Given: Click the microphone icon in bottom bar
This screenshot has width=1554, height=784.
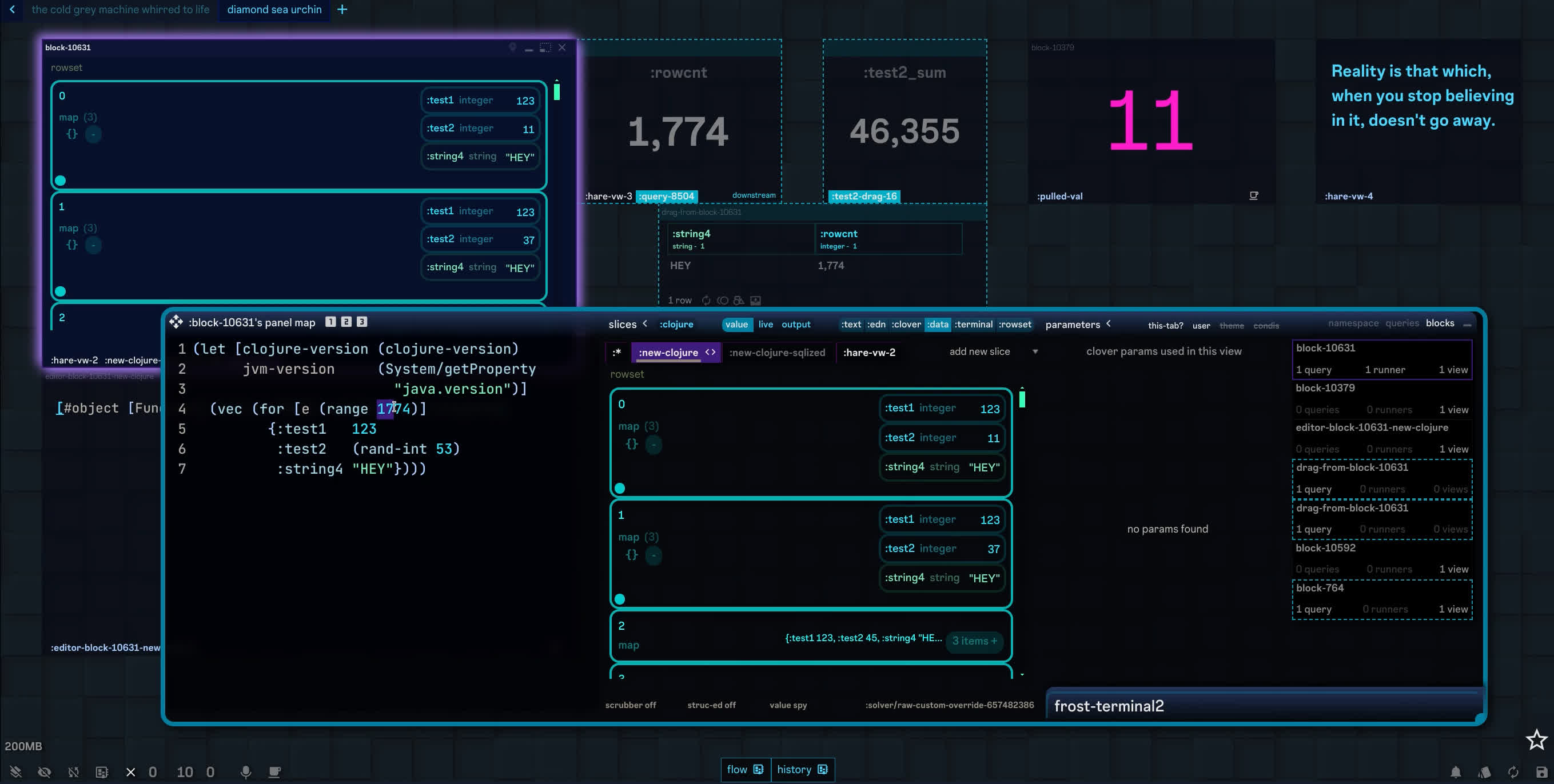Looking at the screenshot, I should [x=245, y=772].
